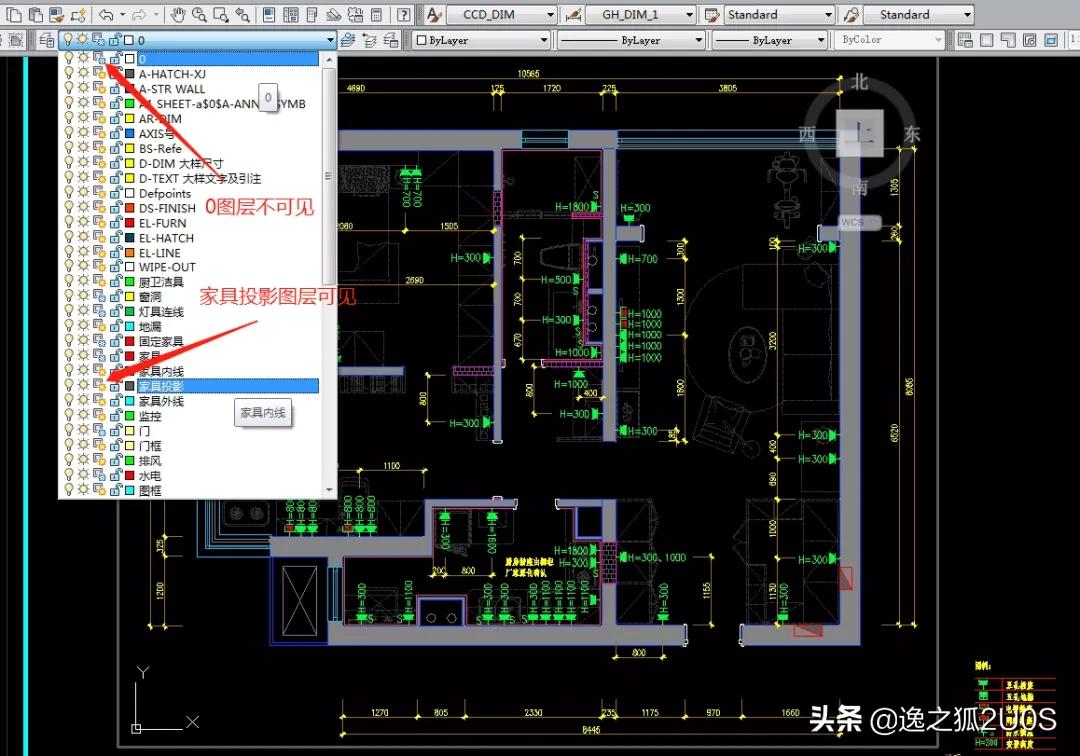
Task: Click the text style icon beside CCD_DIM
Action: tap(434, 15)
